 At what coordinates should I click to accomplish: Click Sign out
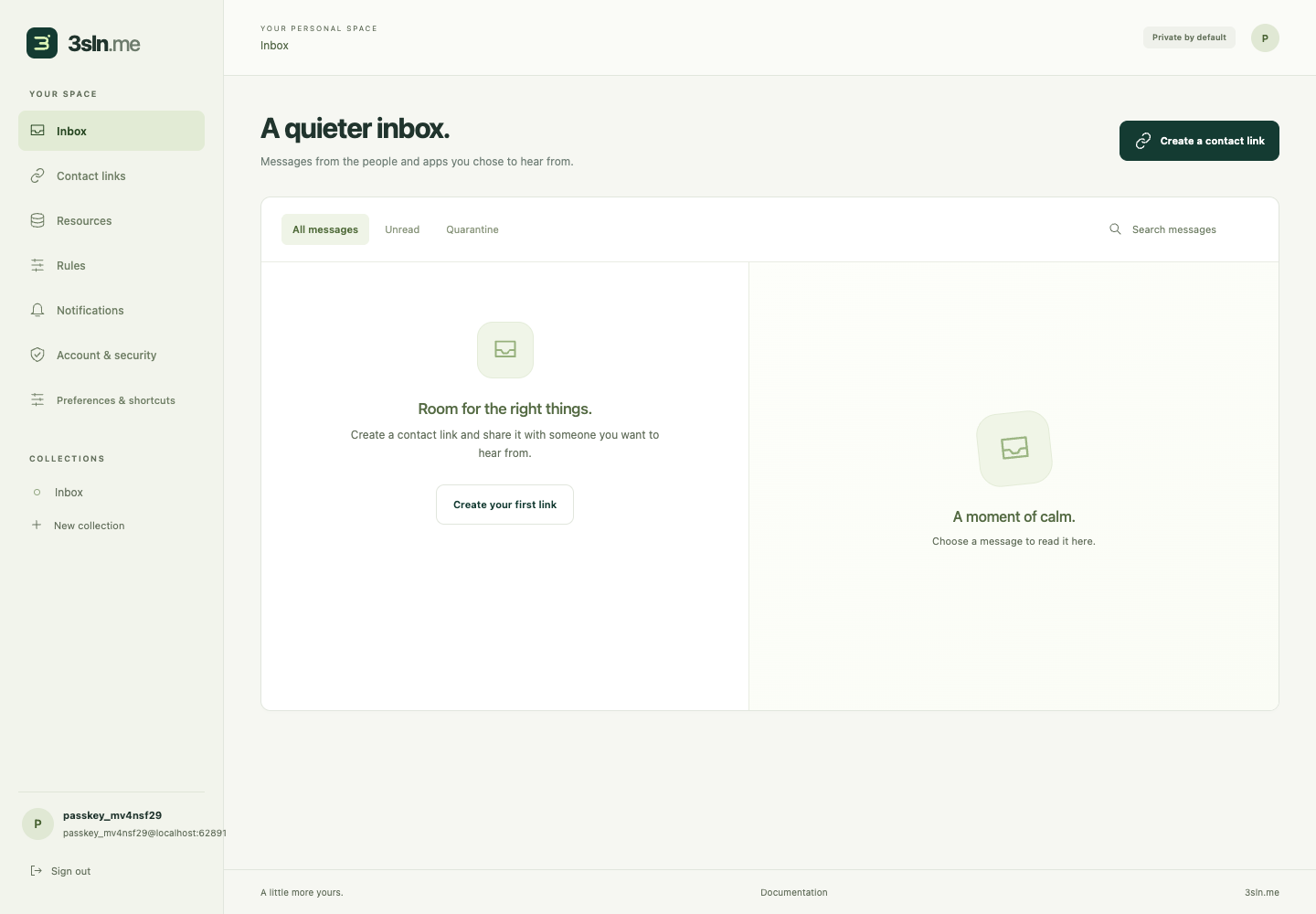[x=70, y=871]
